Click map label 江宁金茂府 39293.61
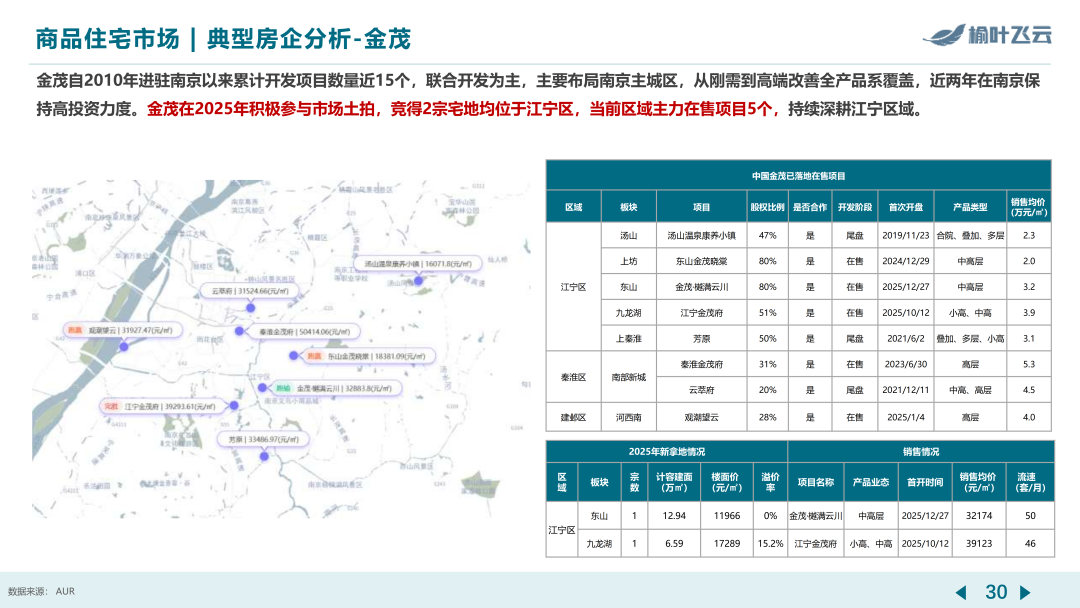Viewport: 1080px width, 608px height. (163, 406)
